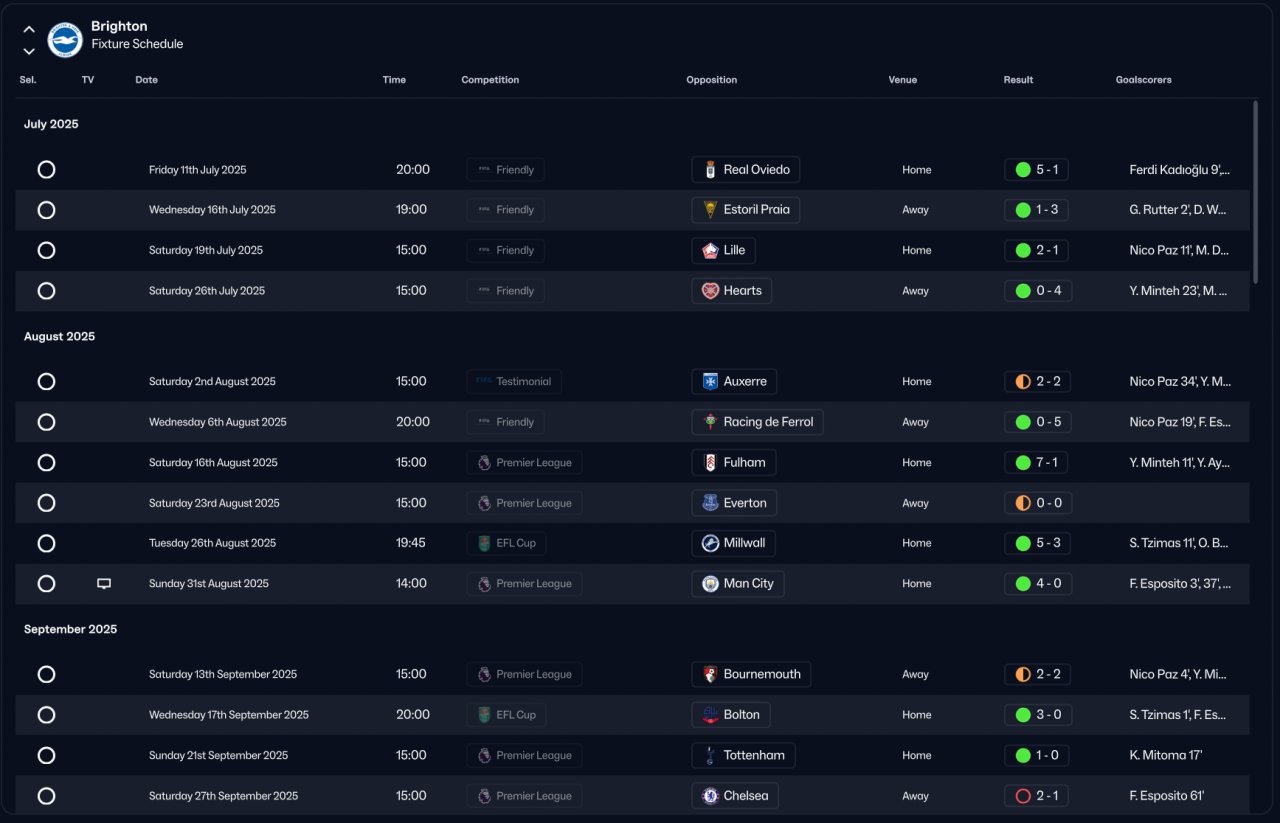
Task: Sort by Competition column header
Action: pos(490,80)
